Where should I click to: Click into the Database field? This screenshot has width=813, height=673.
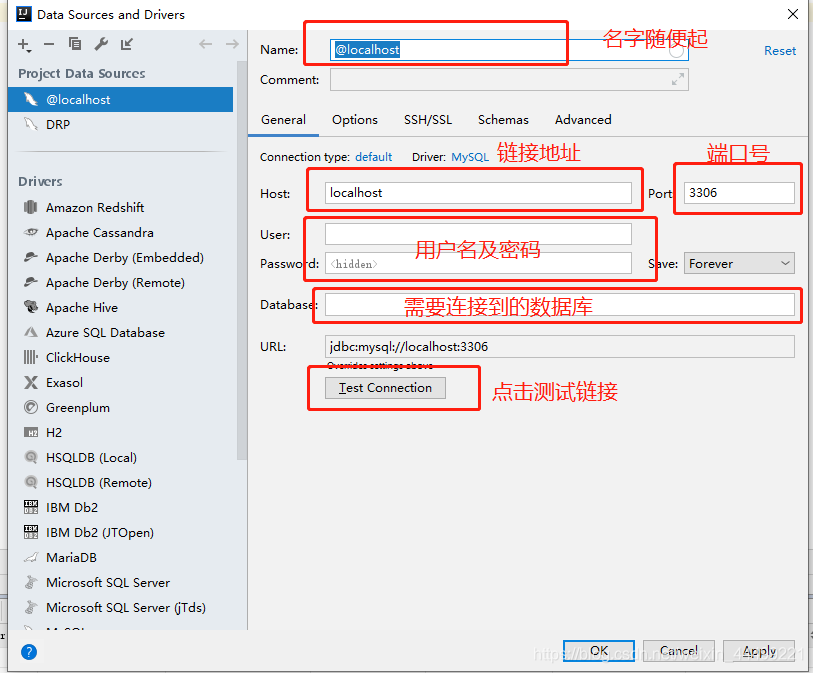tap(559, 305)
